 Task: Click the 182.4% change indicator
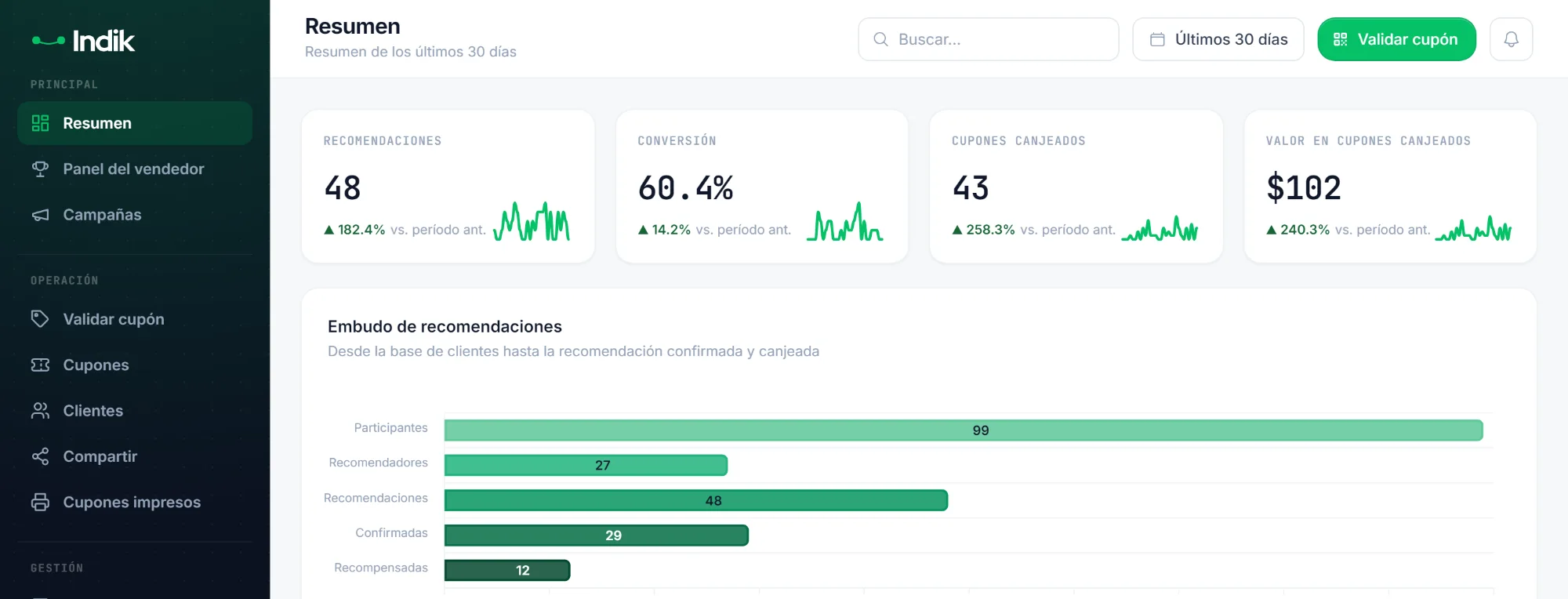[354, 230]
